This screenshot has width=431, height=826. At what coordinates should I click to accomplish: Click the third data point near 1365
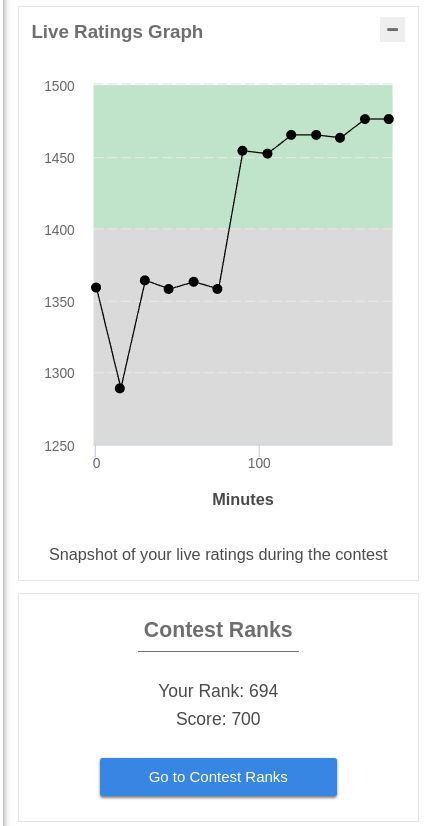click(145, 280)
